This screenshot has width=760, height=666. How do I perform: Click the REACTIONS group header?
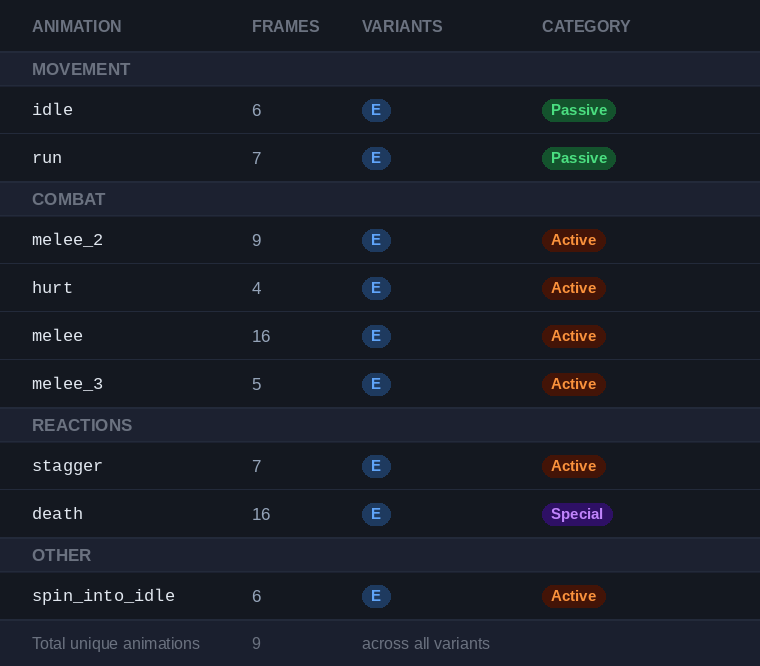380,425
